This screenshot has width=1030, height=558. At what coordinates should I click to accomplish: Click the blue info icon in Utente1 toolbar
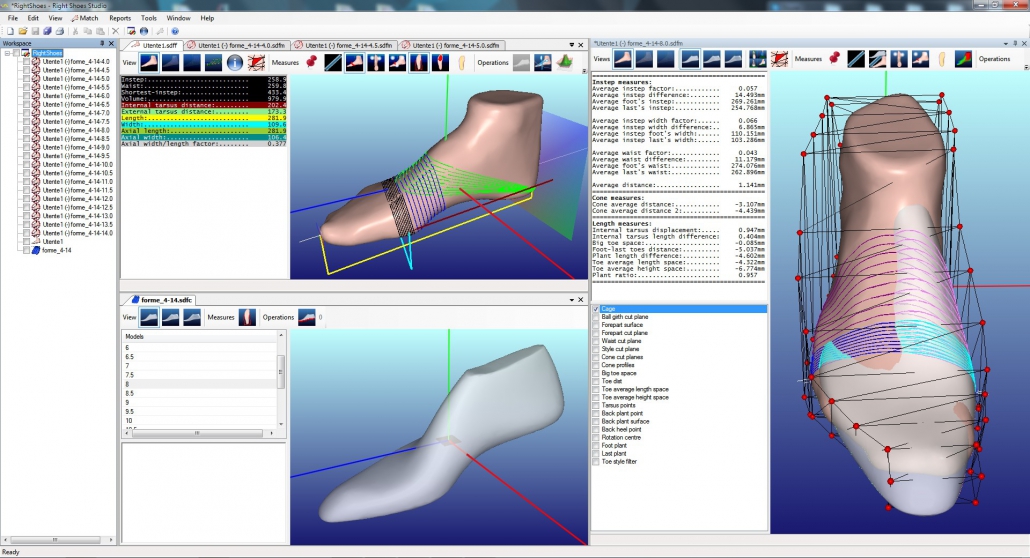tap(235, 62)
